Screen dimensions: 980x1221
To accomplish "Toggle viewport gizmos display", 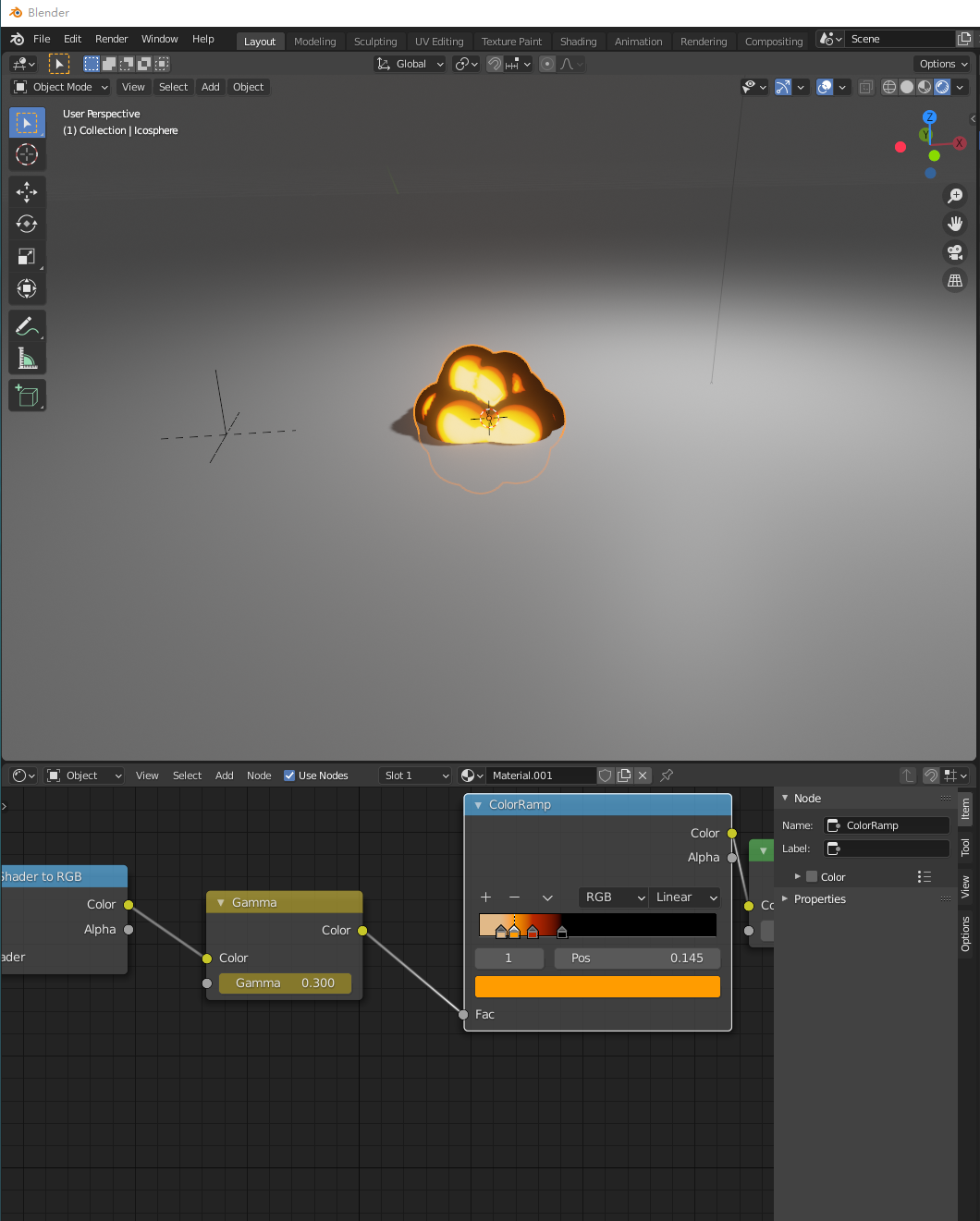I will [783, 87].
